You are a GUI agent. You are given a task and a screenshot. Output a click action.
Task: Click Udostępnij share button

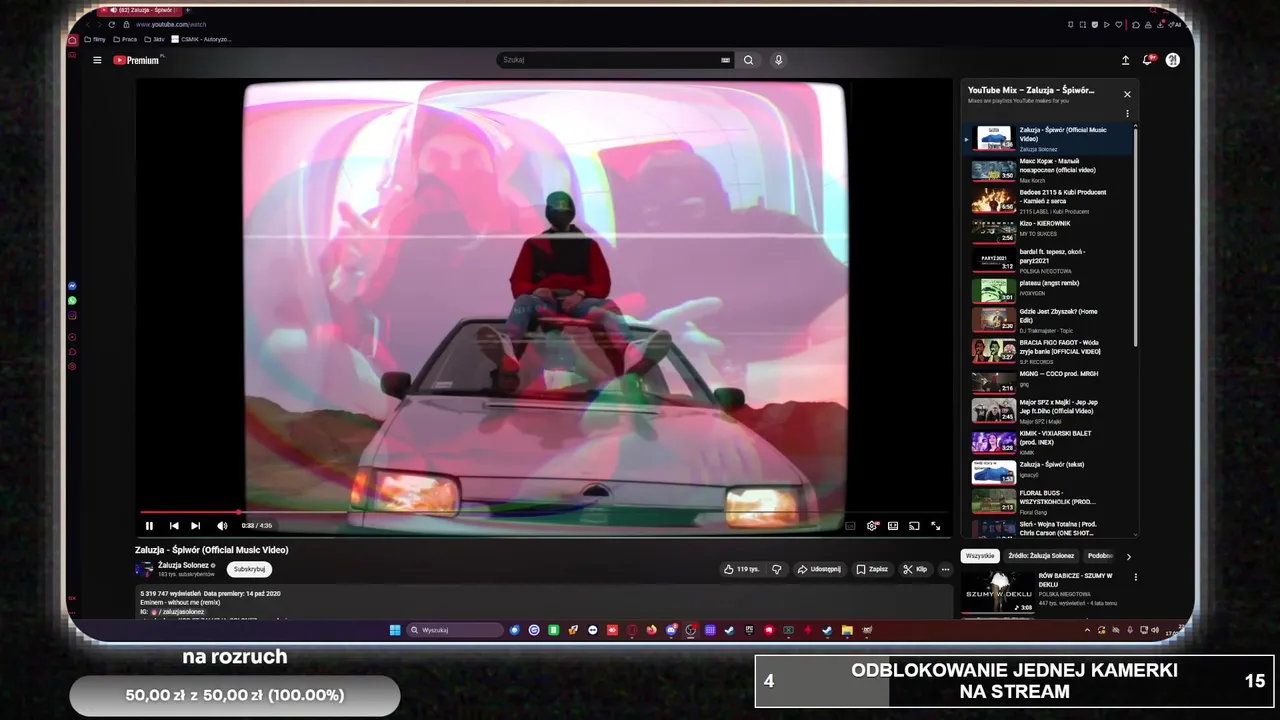[x=819, y=569]
